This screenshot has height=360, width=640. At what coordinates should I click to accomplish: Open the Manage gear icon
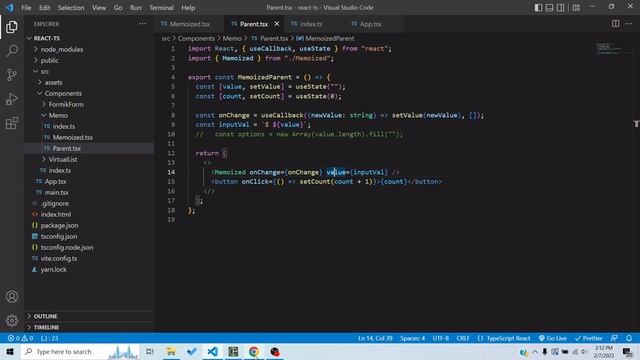tap(12, 320)
